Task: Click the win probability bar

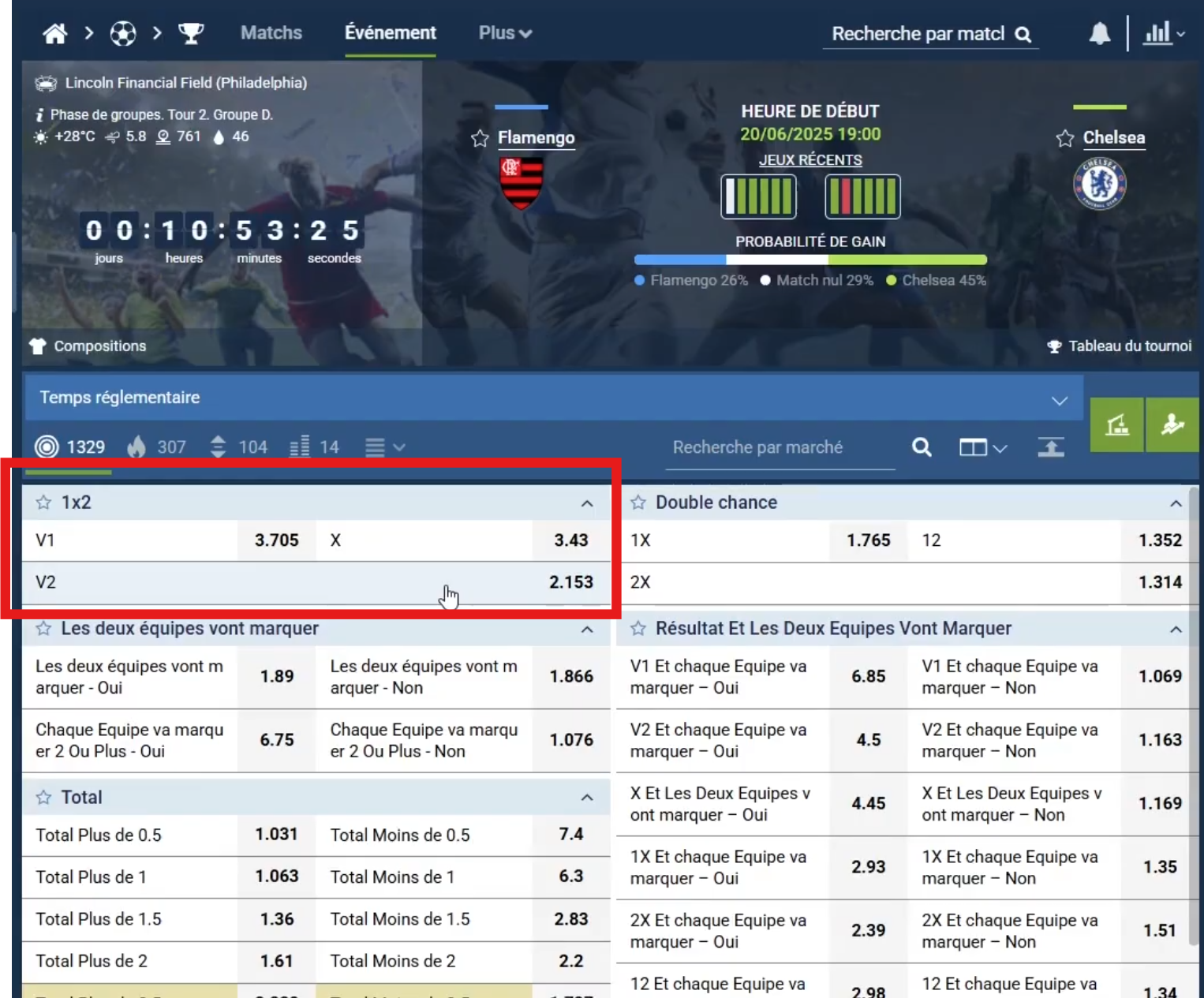Action: pyautogui.click(x=810, y=260)
